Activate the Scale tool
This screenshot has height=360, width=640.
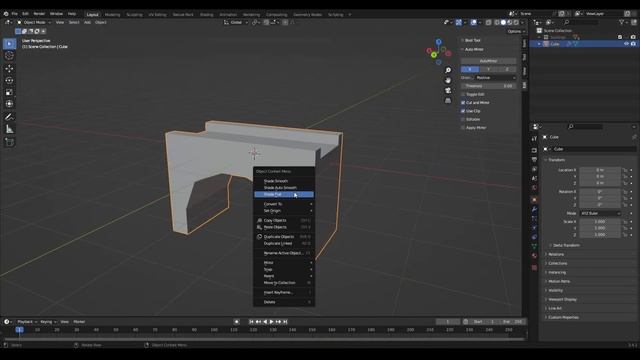coord(9,92)
